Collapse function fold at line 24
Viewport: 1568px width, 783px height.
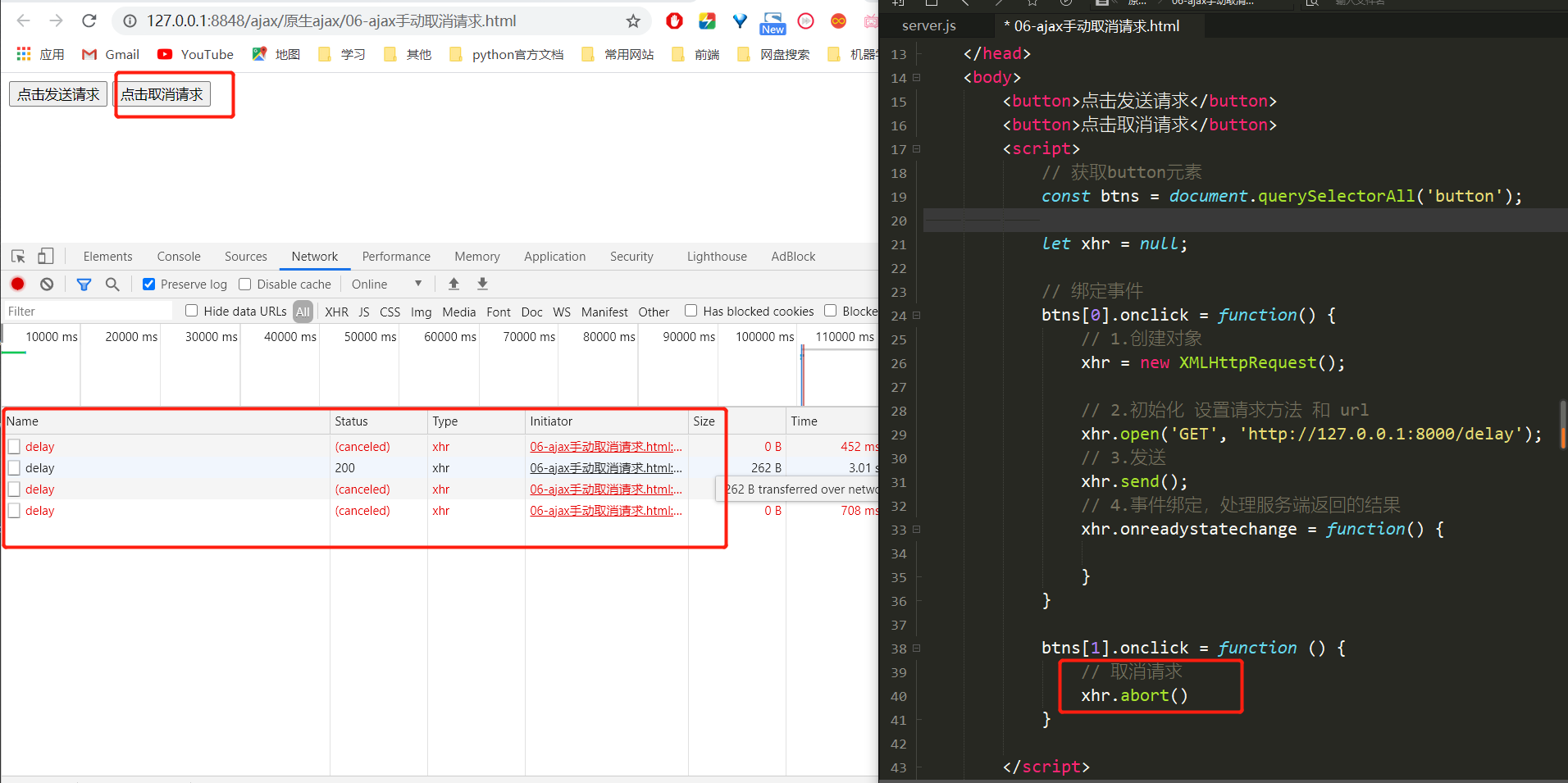917,315
